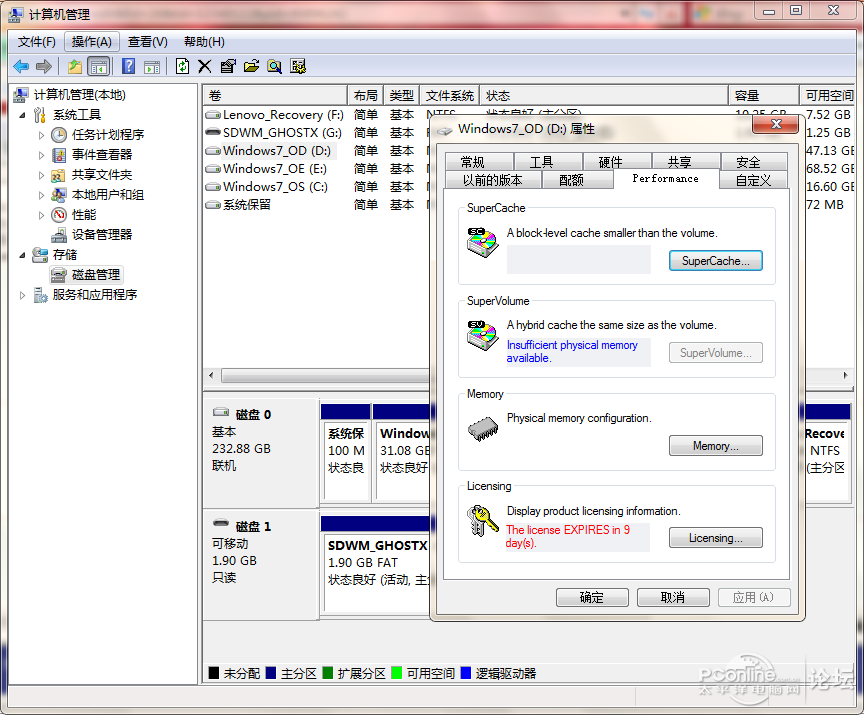Switch to the 安全 tab

(754, 161)
